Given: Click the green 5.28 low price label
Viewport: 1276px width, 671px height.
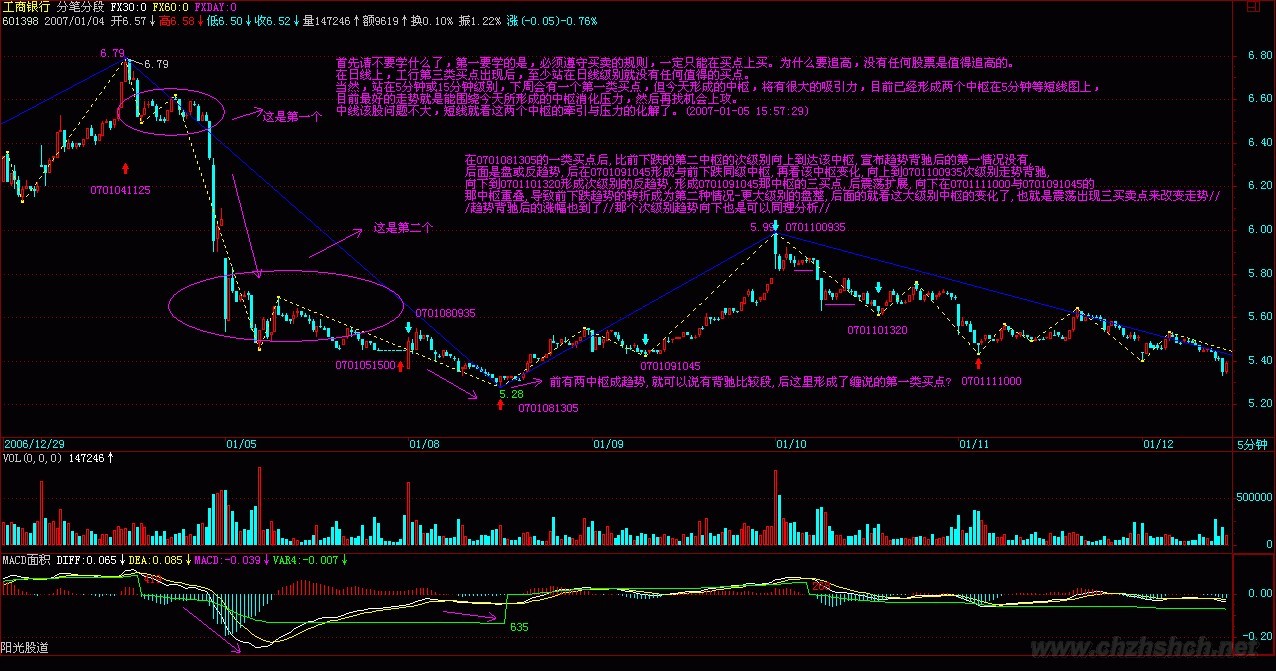Looking at the screenshot, I should 511,394.
